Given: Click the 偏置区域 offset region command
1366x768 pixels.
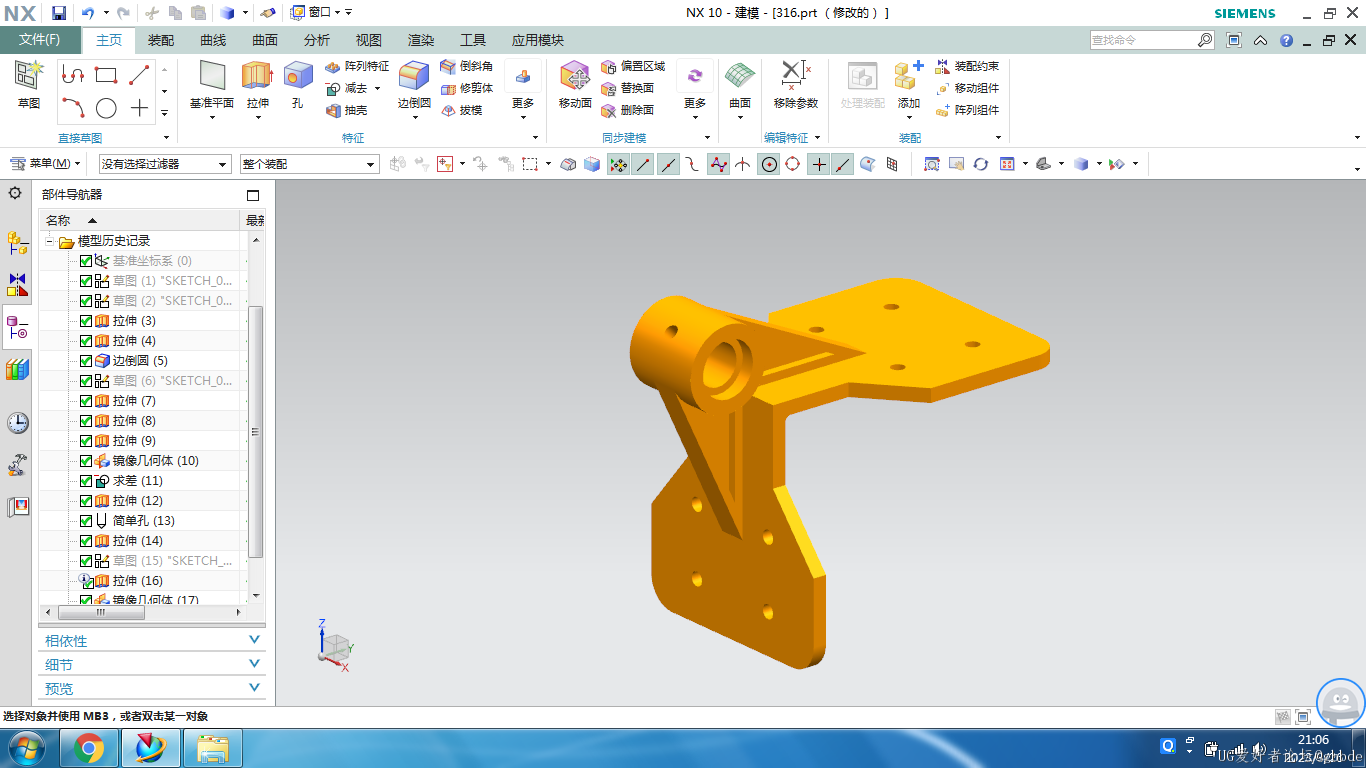Looking at the screenshot, I should pos(633,66).
